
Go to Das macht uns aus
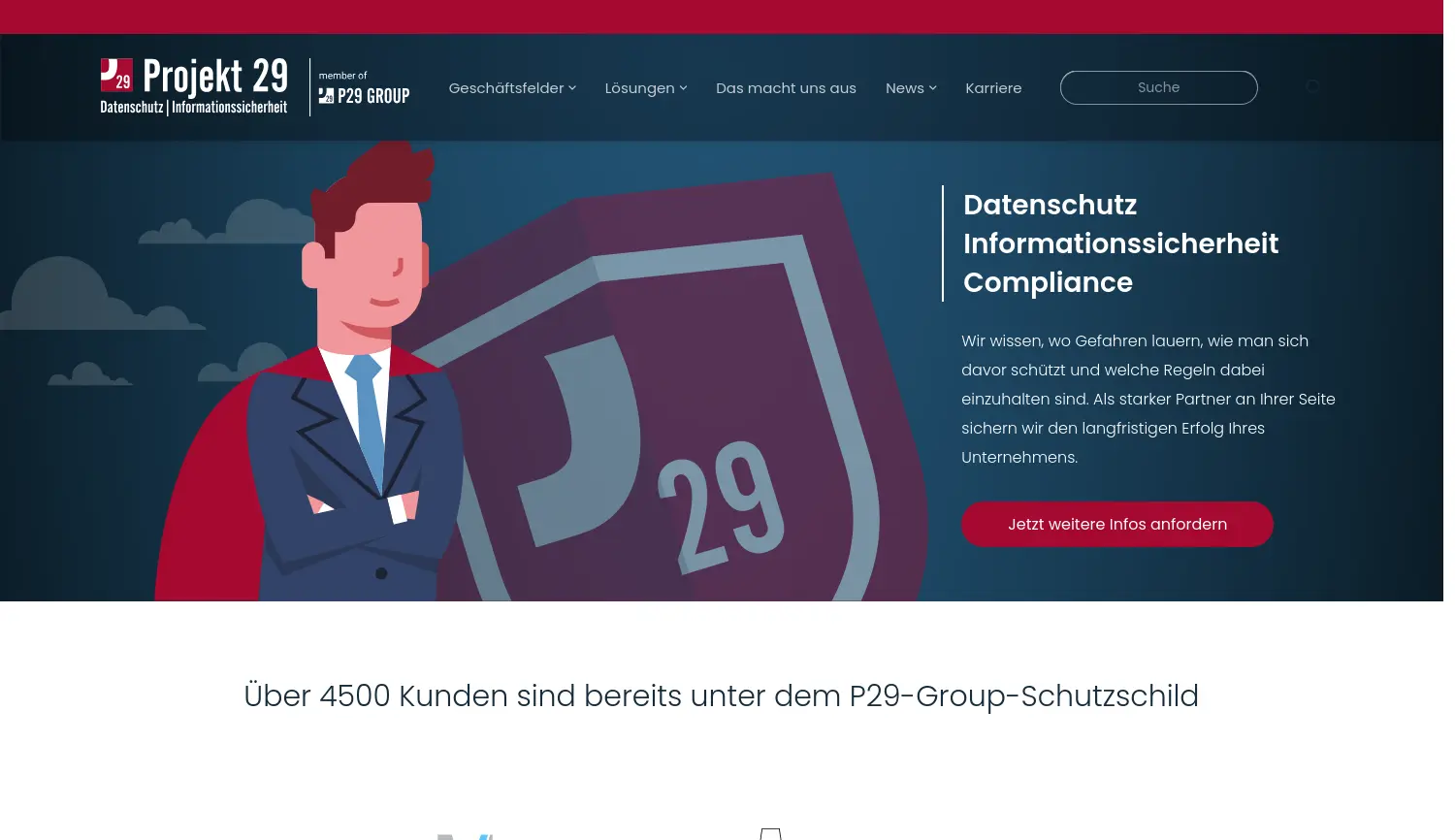pos(786,88)
